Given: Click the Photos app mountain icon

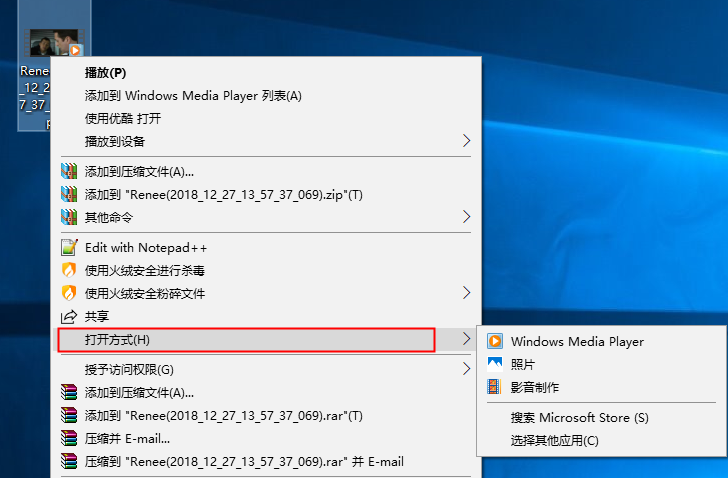Looking at the screenshot, I should (495, 364).
